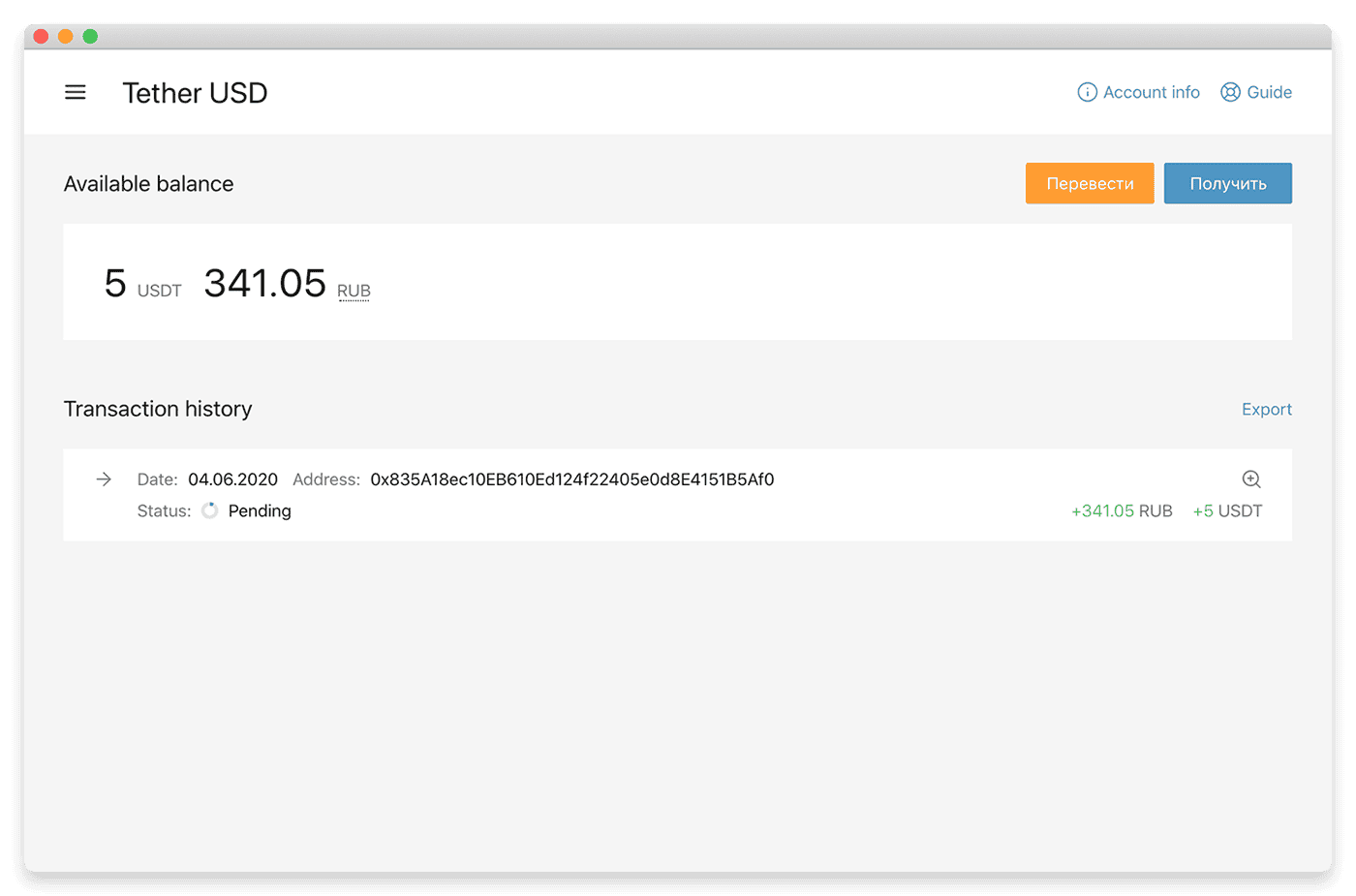
Task: Click the 341.05 balance value
Action: [x=264, y=283]
